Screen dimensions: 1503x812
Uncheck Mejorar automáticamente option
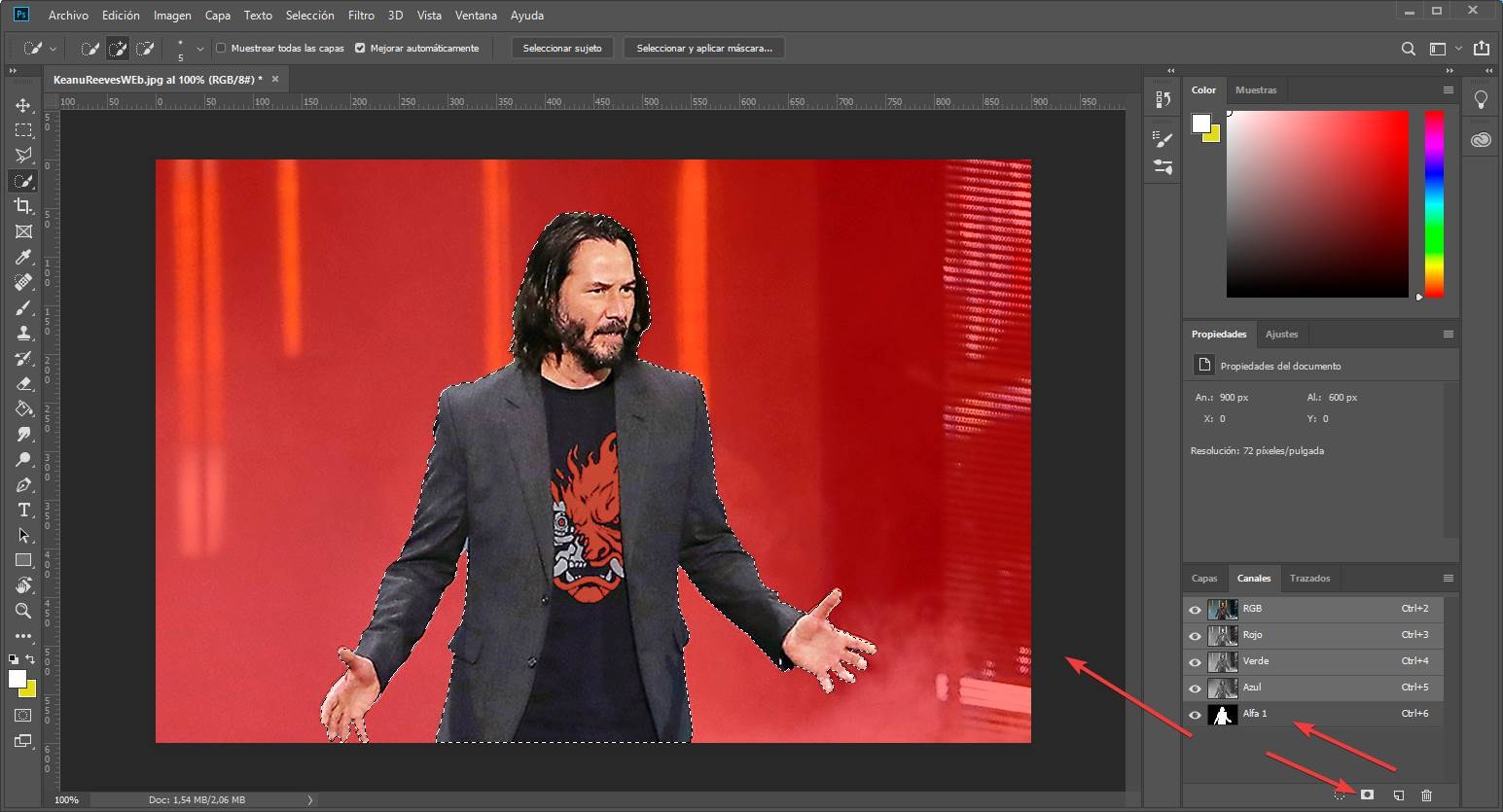click(360, 48)
